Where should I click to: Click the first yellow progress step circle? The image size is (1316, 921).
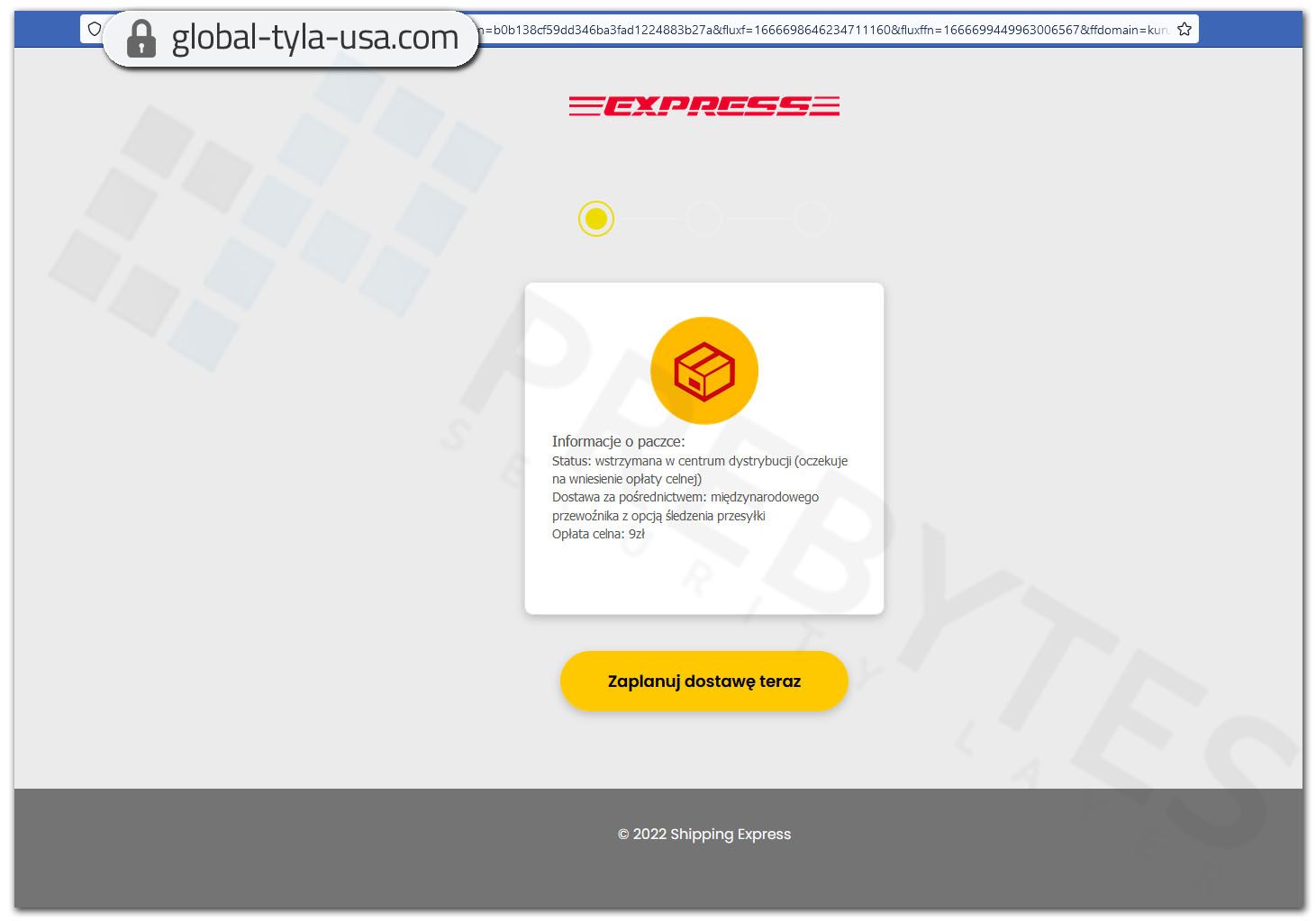[x=596, y=219]
